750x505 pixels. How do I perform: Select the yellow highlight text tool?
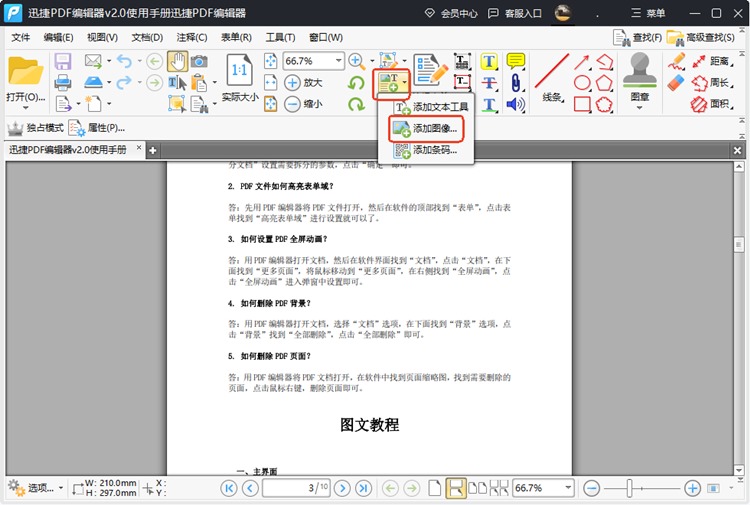tap(489, 61)
